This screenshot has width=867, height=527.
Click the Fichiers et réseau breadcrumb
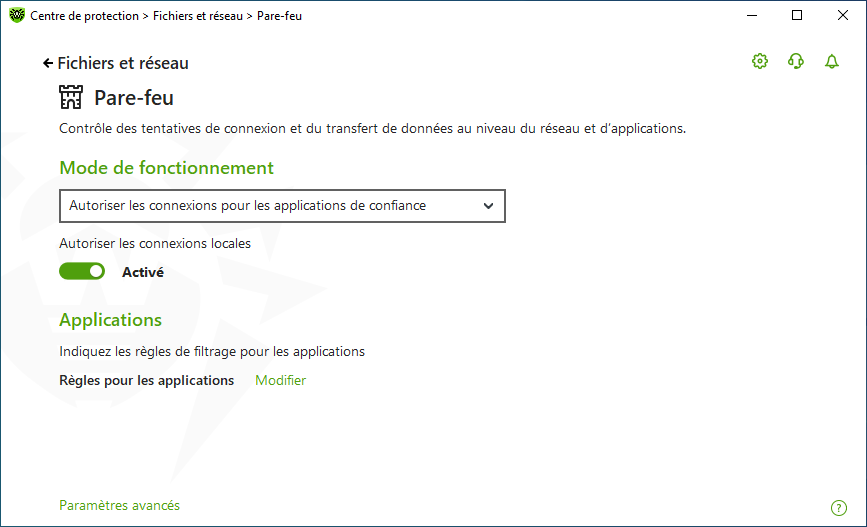[198, 16]
